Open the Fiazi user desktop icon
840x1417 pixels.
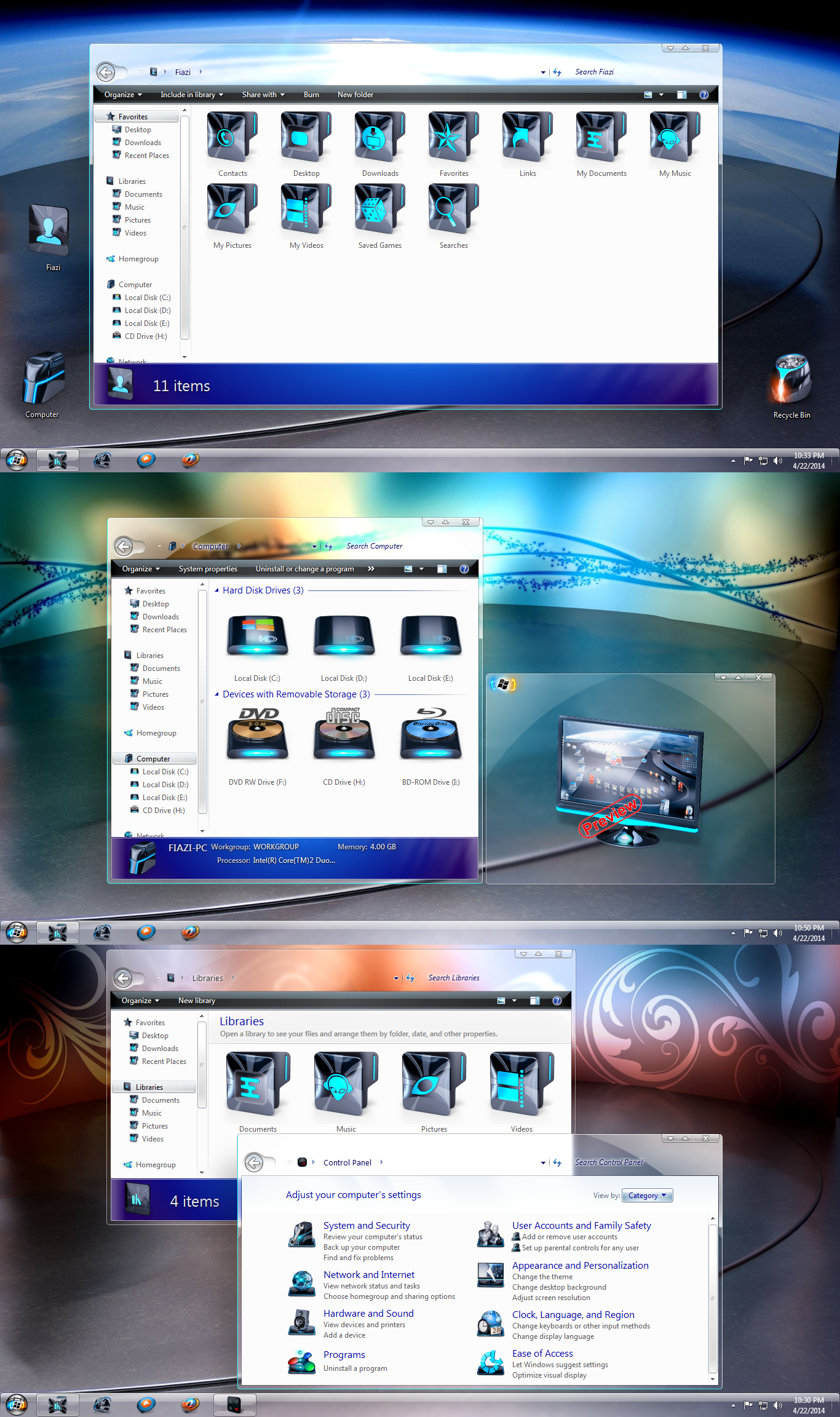(x=49, y=231)
